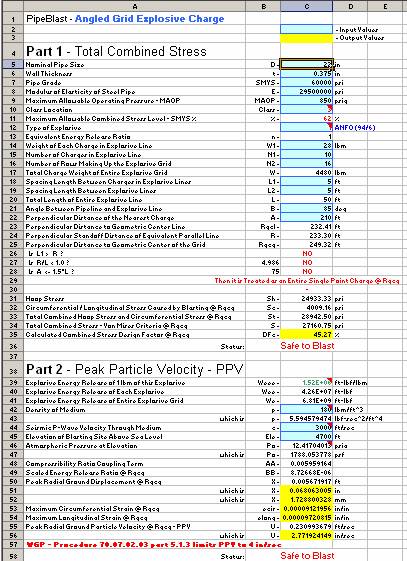This screenshot has height=561, width=407.
Task: Select the Density of Medium value 180
Action: coord(307,409)
